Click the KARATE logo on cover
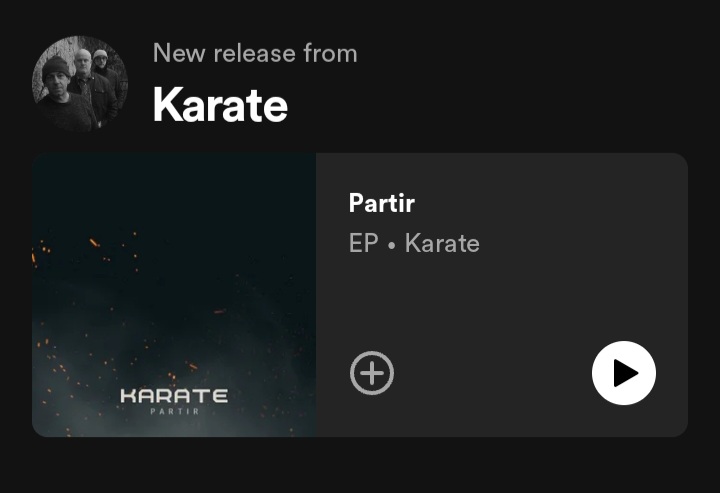This screenshot has width=720, height=493. [174, 396]
